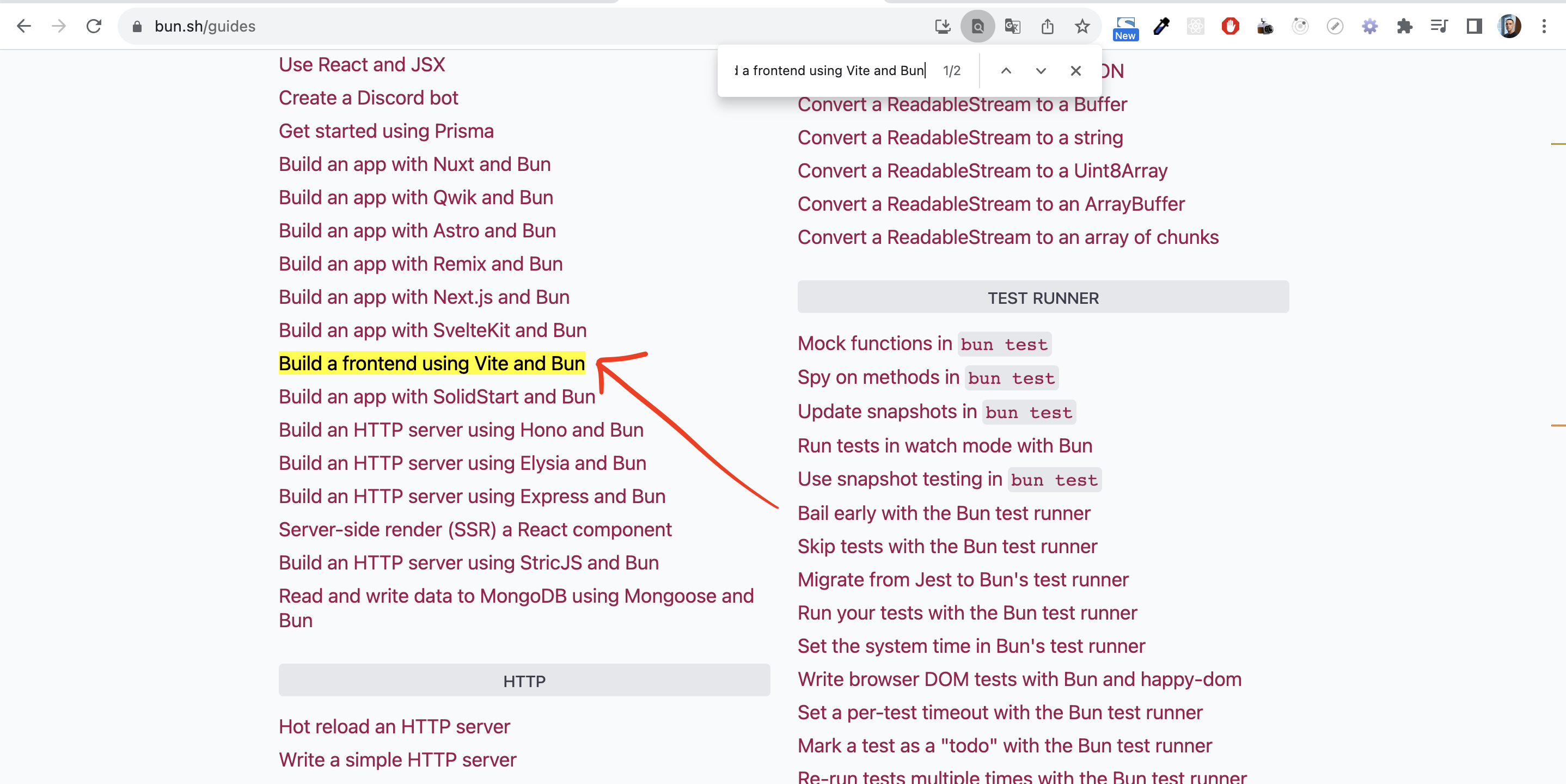This screenshot has width=1566, height=784.
Task: Open the red hand ad blocker extension
Action: pos(1231,26)
